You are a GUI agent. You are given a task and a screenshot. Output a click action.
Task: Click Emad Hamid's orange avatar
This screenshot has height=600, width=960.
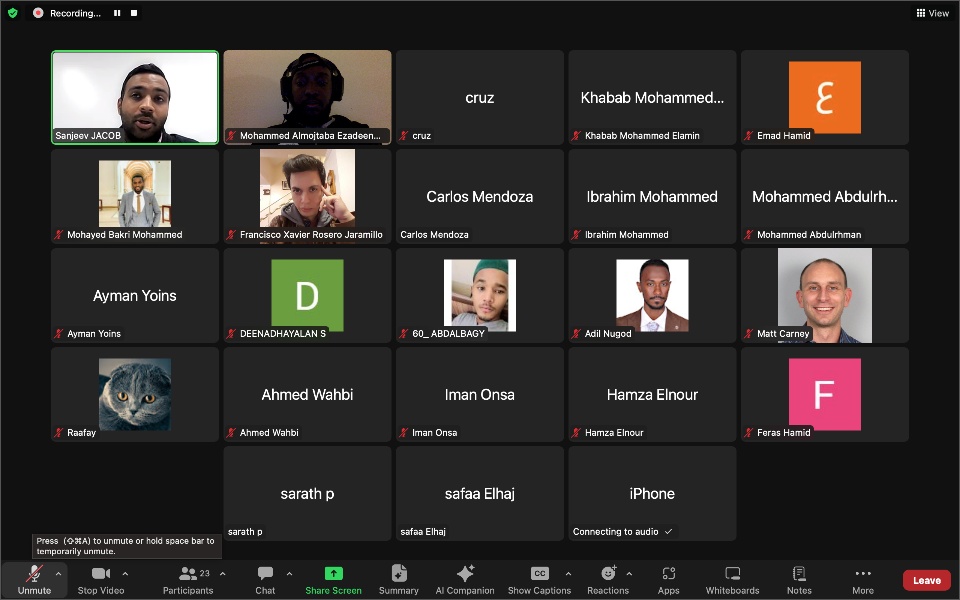pyautogui.click(x=825, y=97)
